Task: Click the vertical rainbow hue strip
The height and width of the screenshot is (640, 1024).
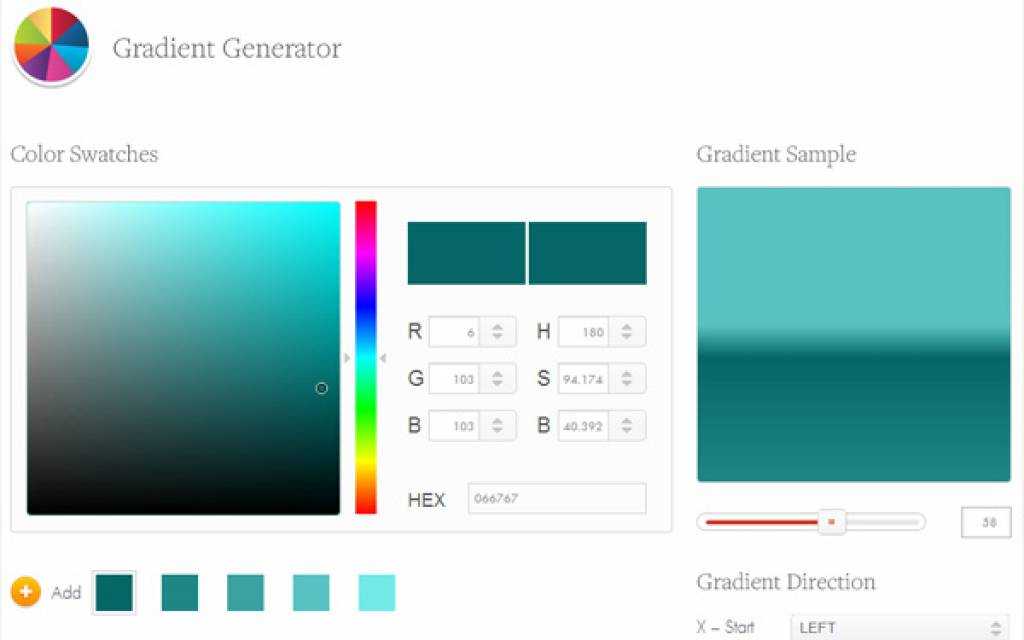Action: click(x=366, y=357)
